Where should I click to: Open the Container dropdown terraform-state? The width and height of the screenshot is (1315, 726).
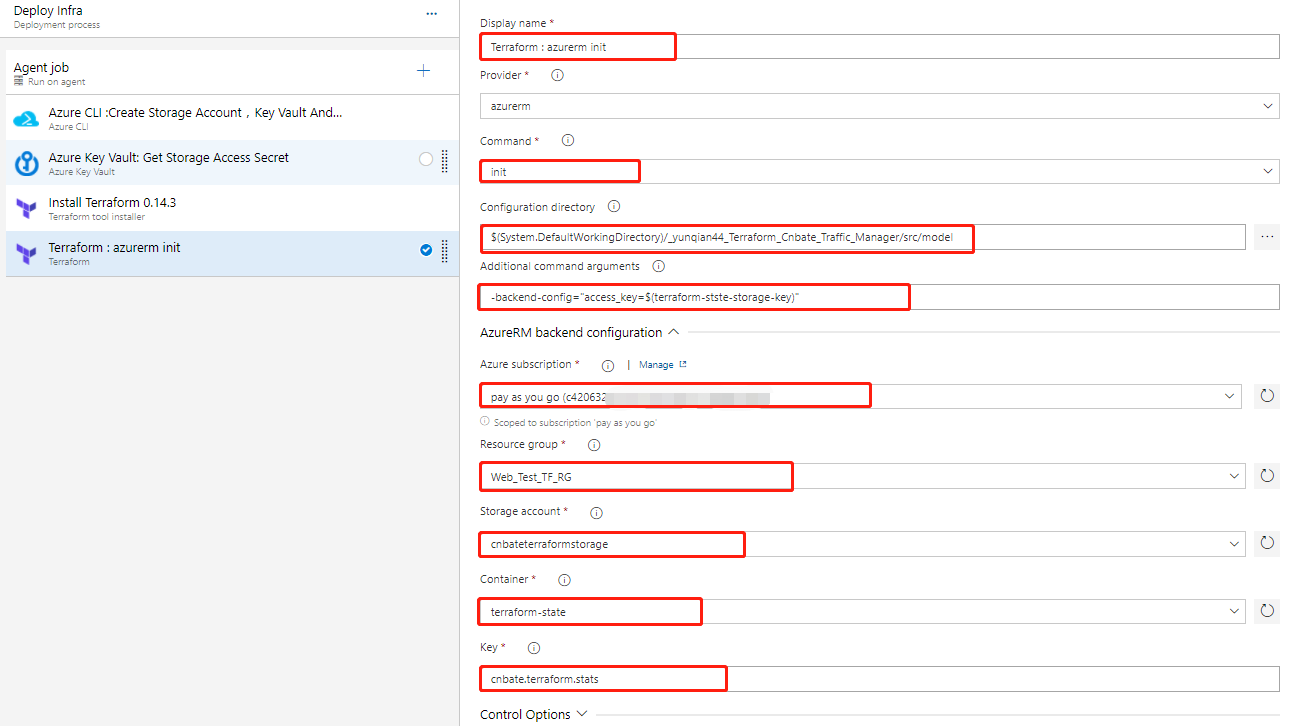(862, 611)
